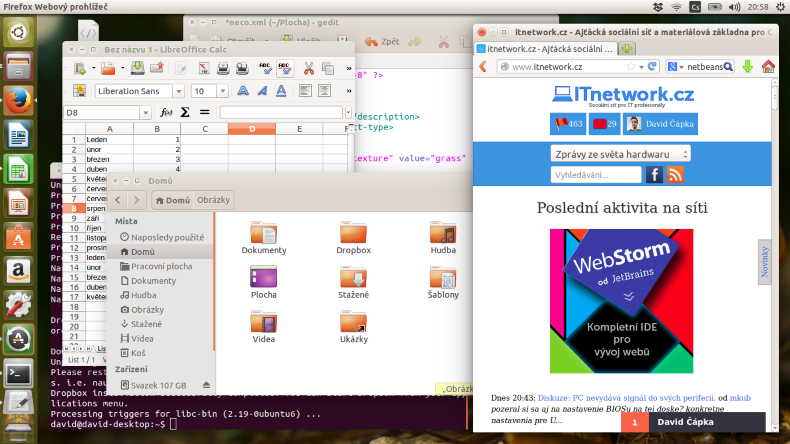The image size is (790, 444).
Task: Click the Save icon in Calc toolbar
Action: pos(137,68)
